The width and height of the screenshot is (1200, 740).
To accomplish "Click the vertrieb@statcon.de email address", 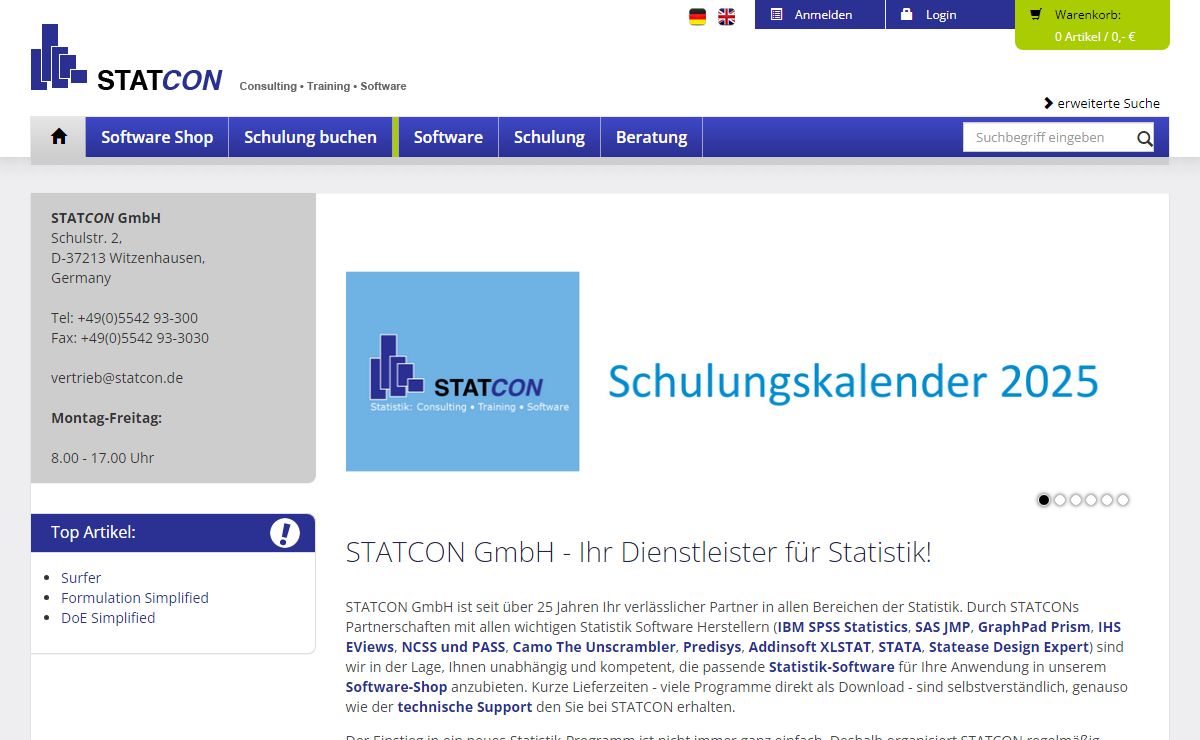I will (x=117, y=378).
